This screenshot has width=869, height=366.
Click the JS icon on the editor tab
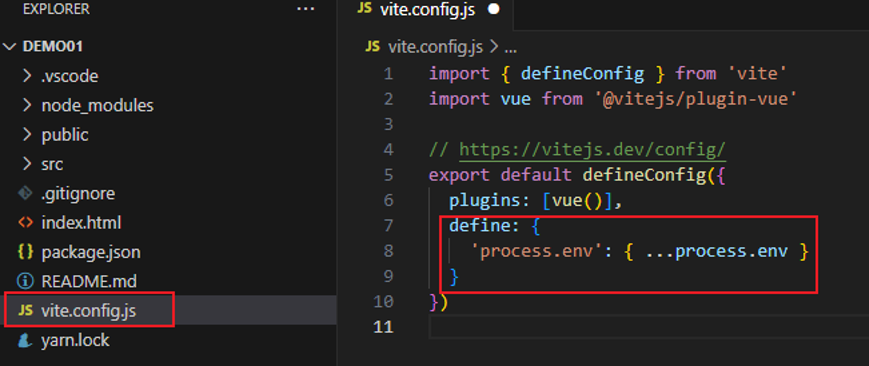pos(365,9)
